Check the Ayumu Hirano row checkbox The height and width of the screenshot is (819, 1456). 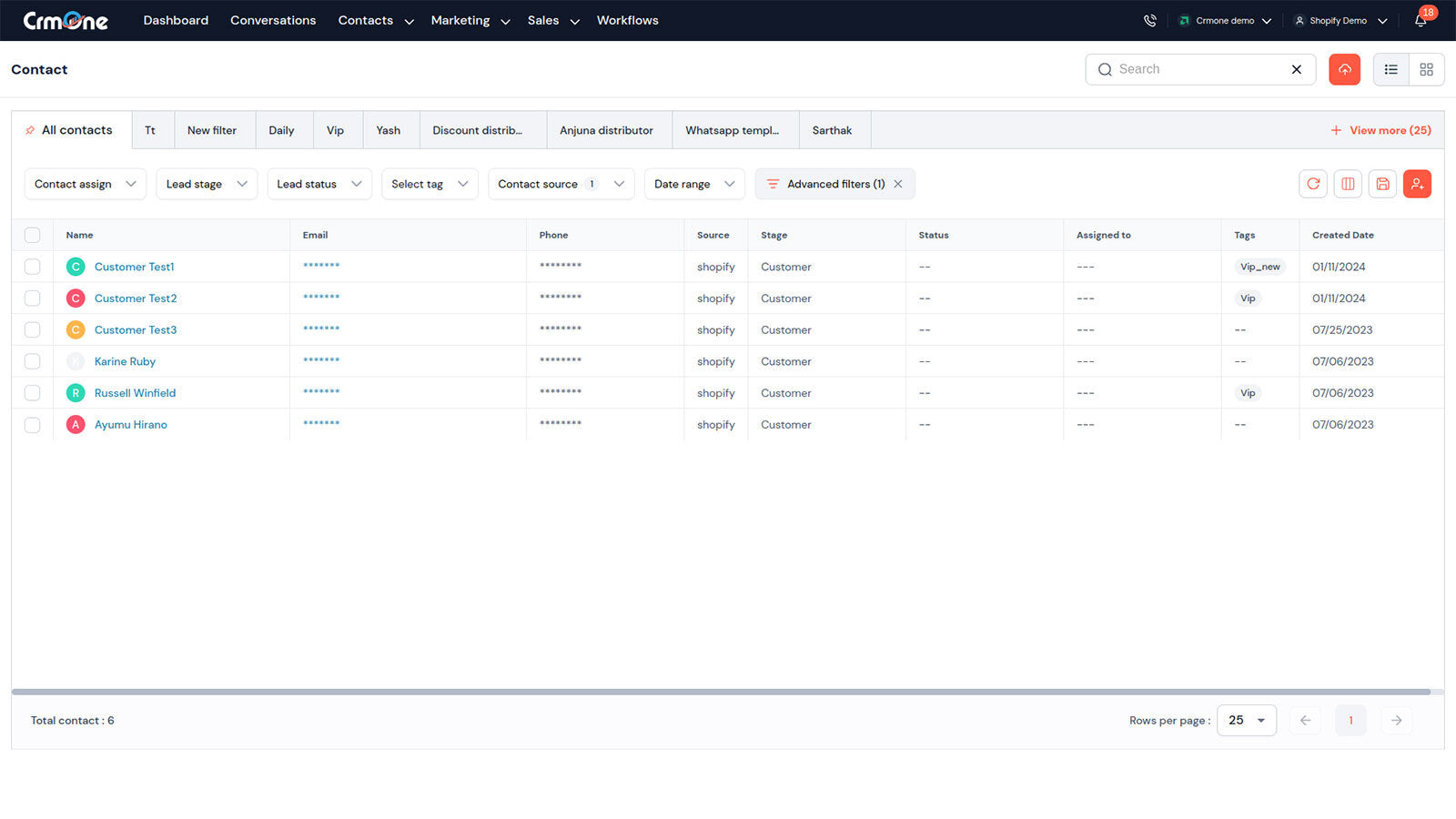coord(33,424)
